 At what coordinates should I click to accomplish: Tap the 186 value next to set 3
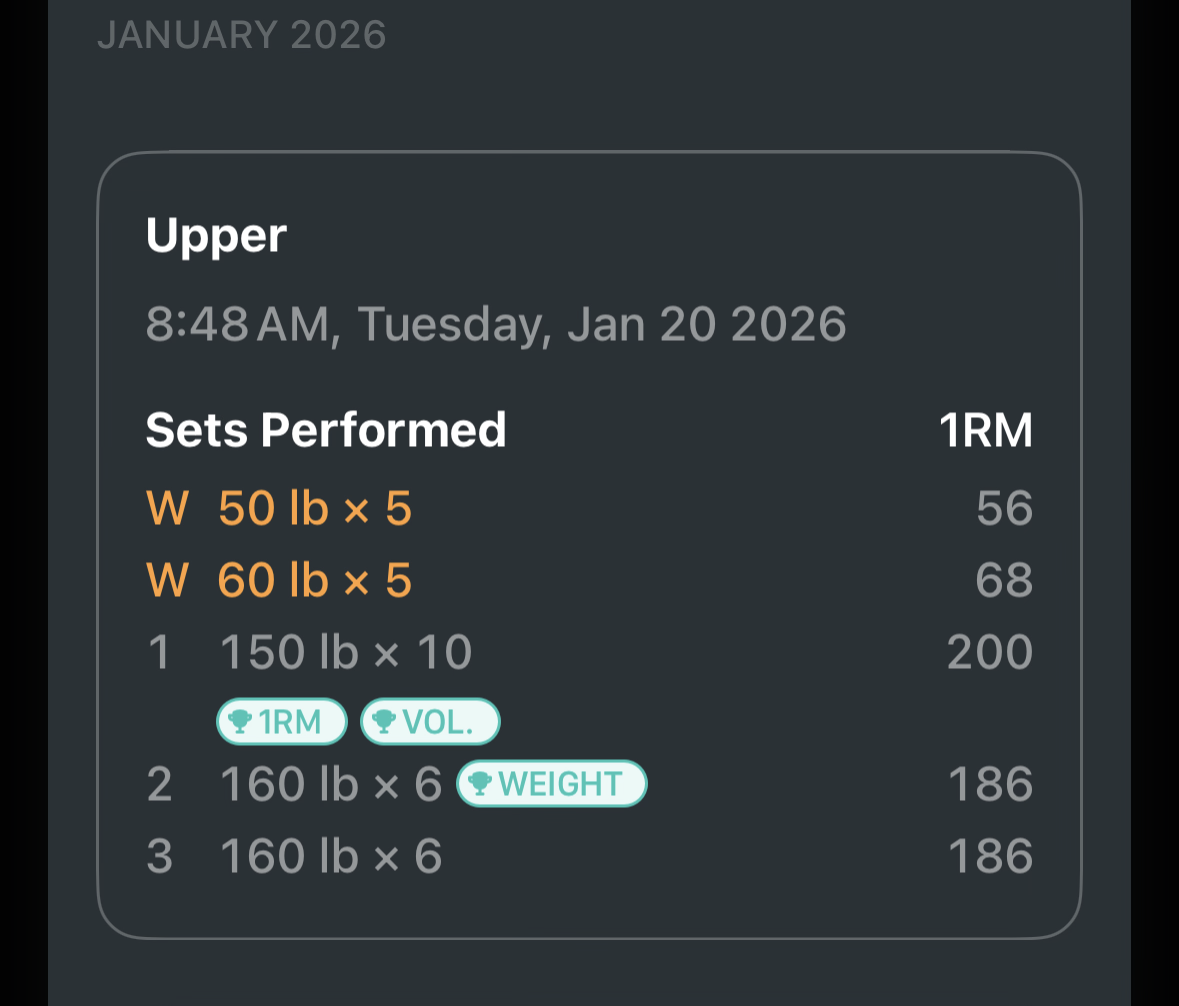point(989,855)
